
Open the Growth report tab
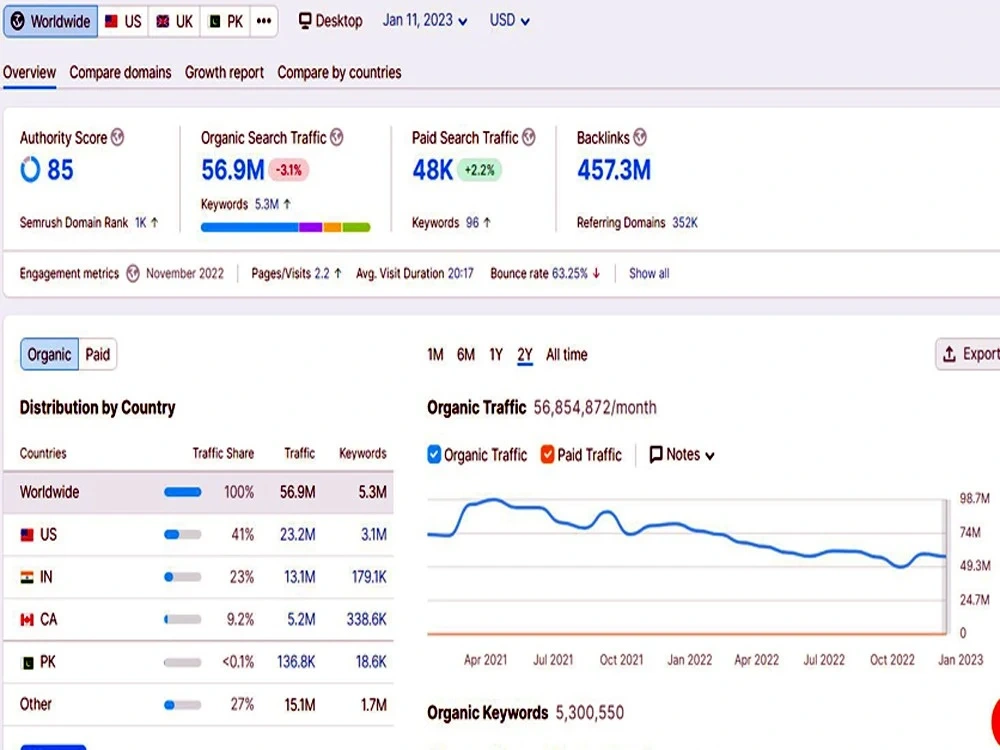(x=224, y=73)
